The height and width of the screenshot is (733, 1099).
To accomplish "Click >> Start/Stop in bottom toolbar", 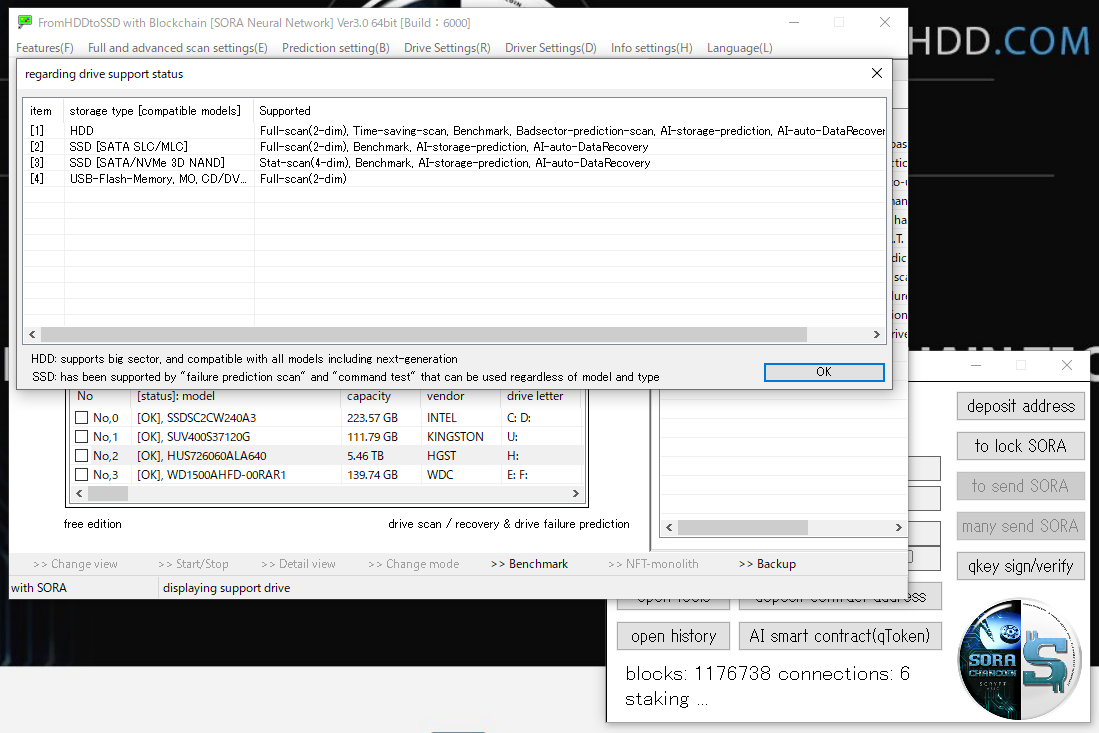I will [193, 564].
